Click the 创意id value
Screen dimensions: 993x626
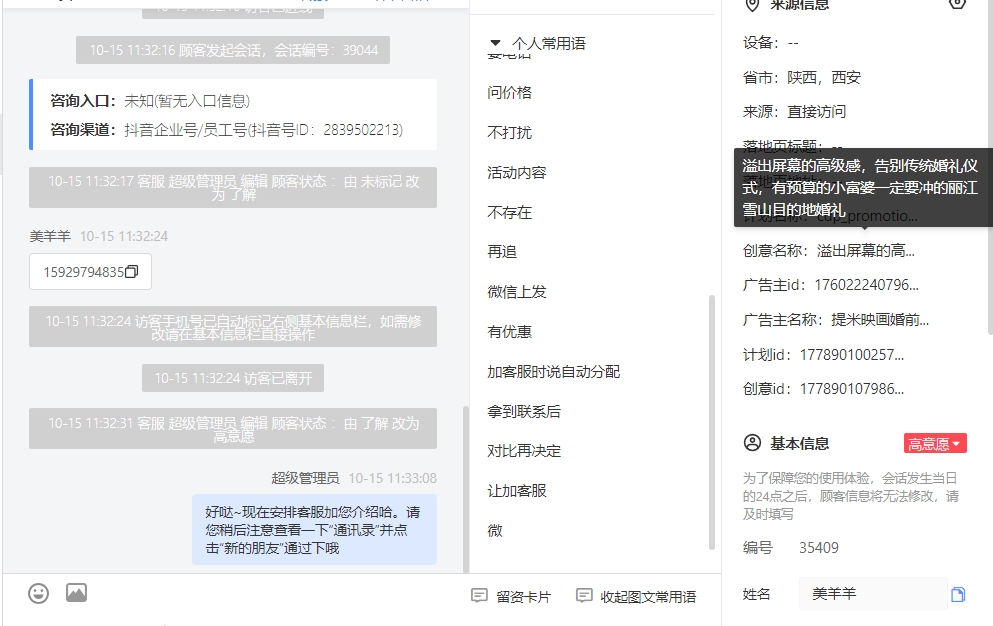pos(852,388)
